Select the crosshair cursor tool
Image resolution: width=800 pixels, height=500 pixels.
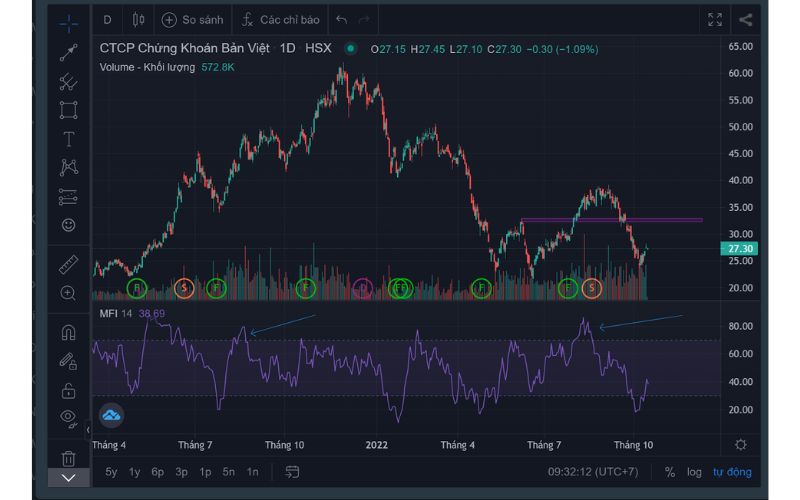(68, 22)
